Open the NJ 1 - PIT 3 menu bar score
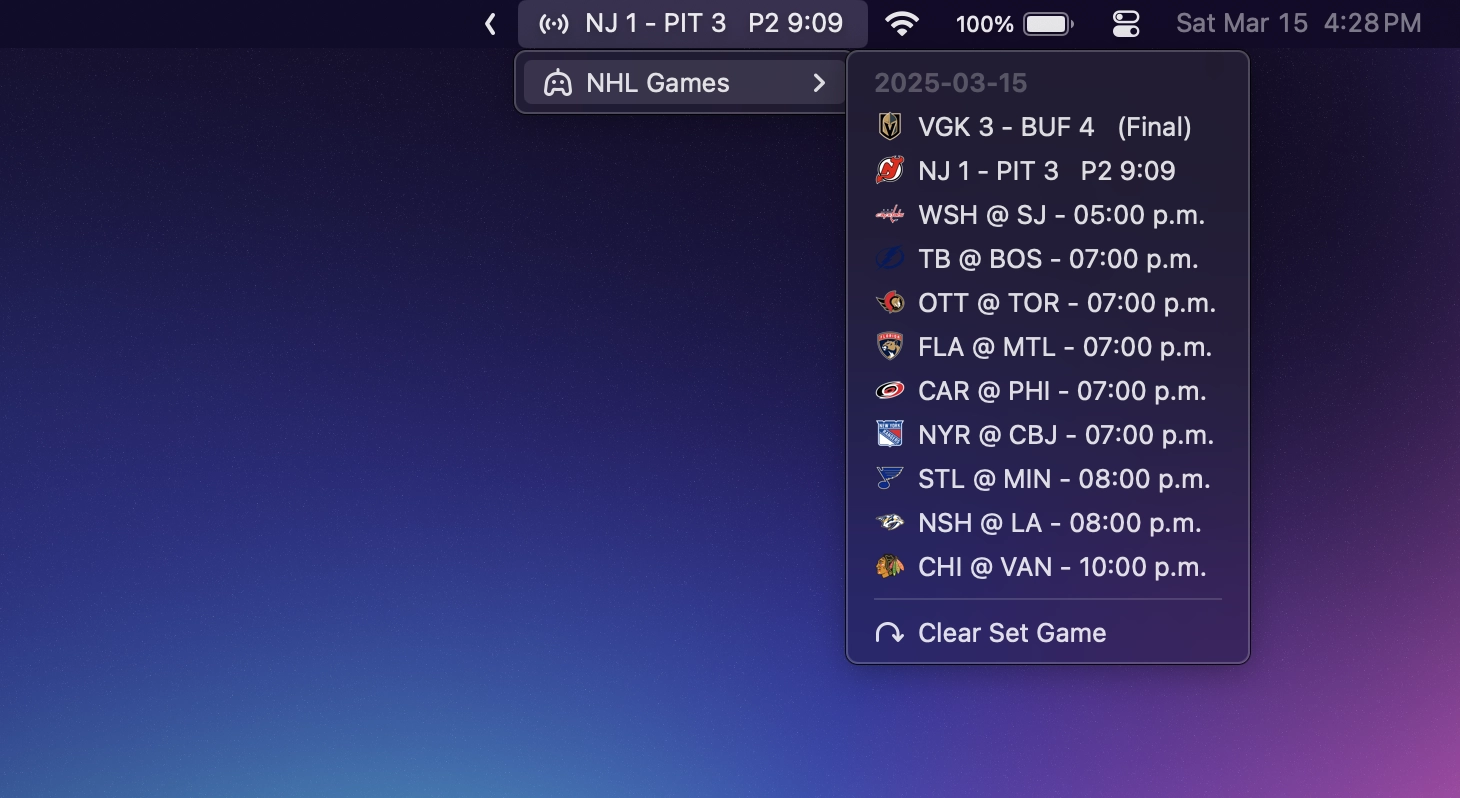Screen dimensions: 1460x798 (692, 24)
